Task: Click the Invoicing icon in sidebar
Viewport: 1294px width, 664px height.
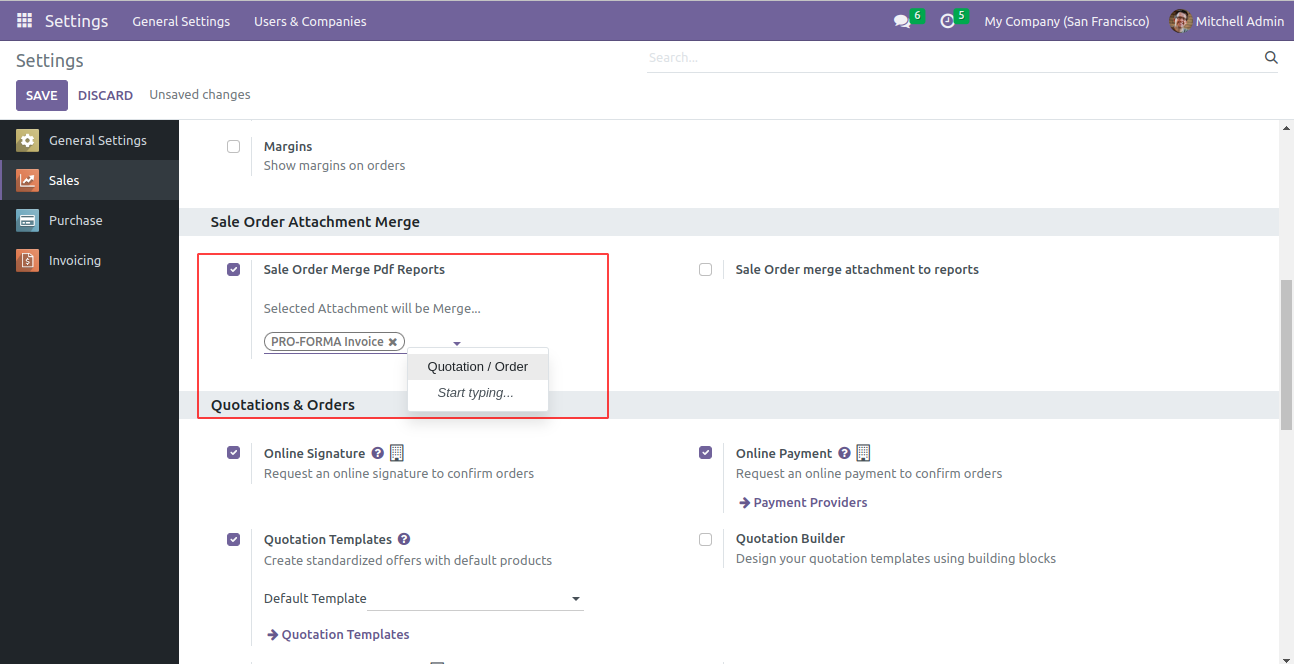Action: [28, 261]
